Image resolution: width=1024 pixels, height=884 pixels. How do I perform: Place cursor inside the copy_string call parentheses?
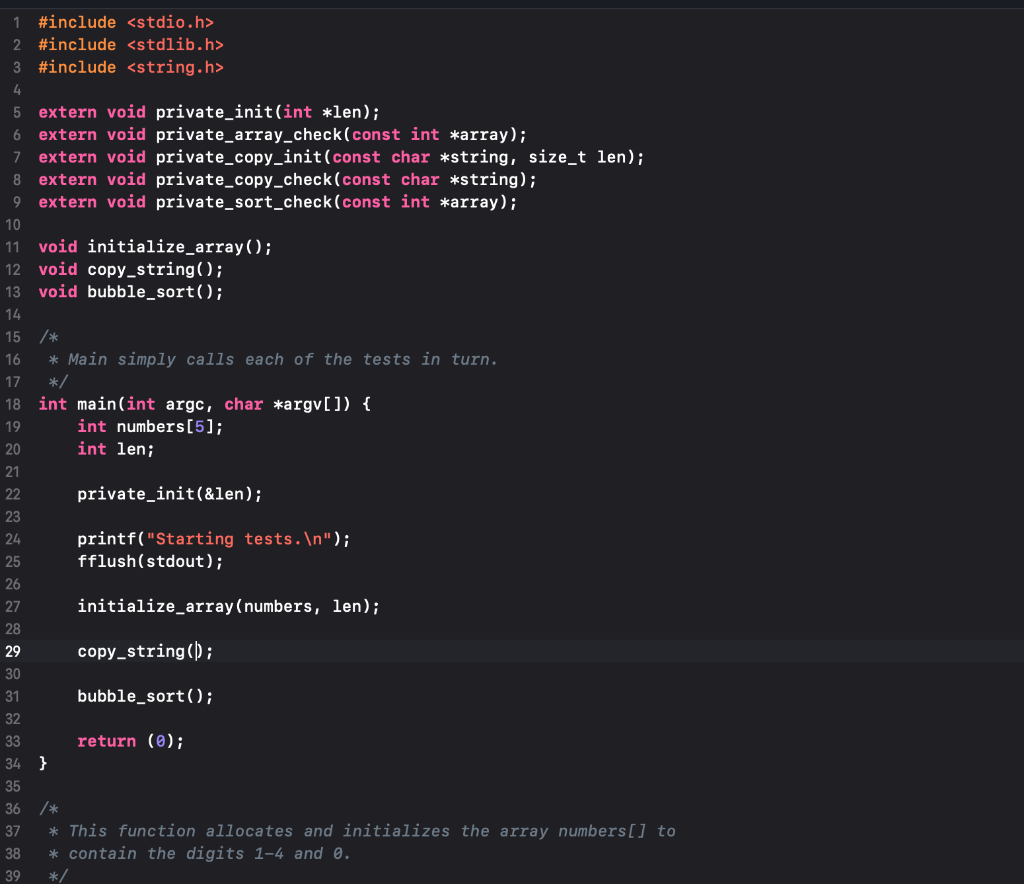click(x=197, y=651)
